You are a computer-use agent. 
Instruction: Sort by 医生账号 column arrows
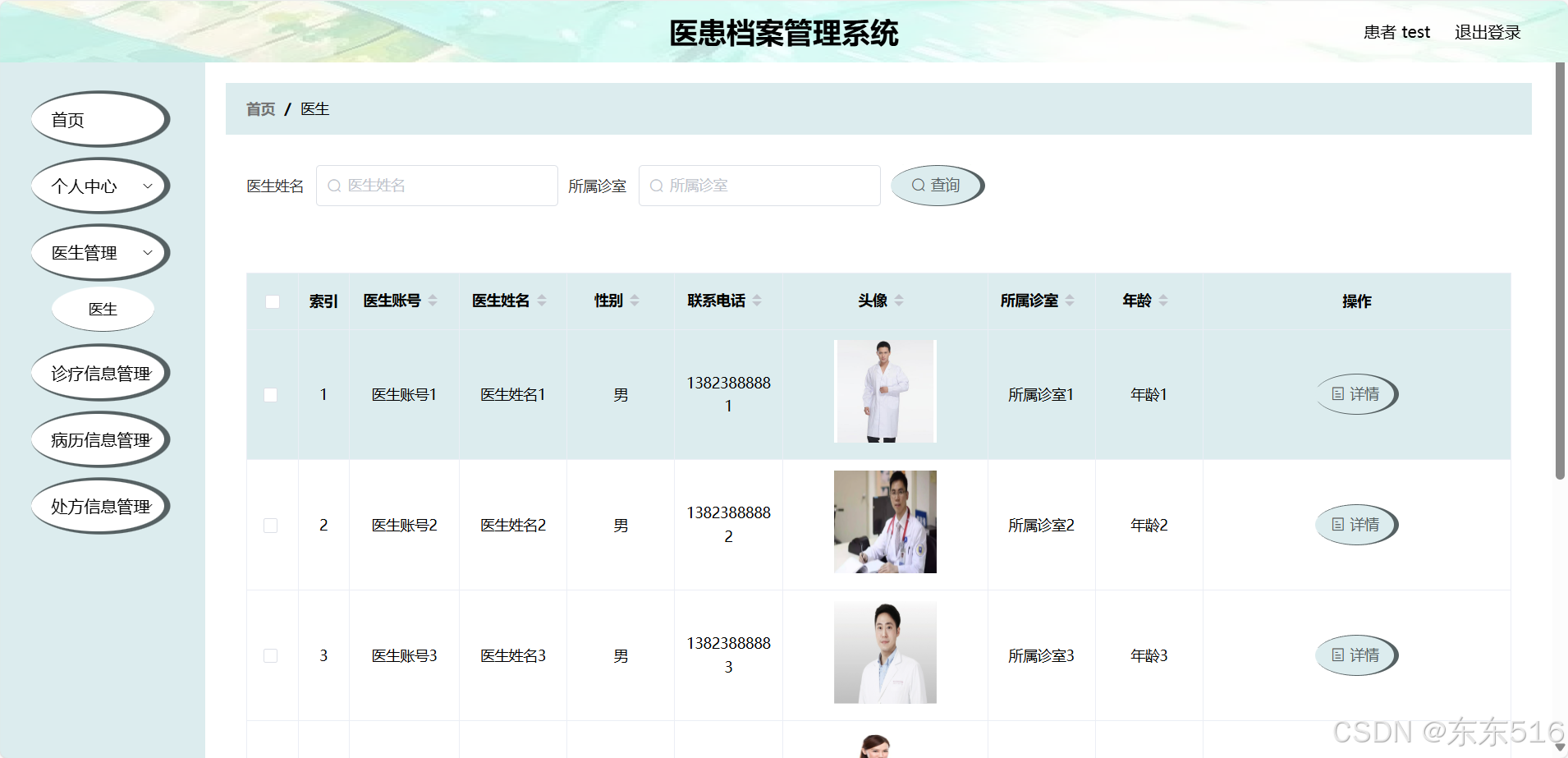[x=433, y=301]
